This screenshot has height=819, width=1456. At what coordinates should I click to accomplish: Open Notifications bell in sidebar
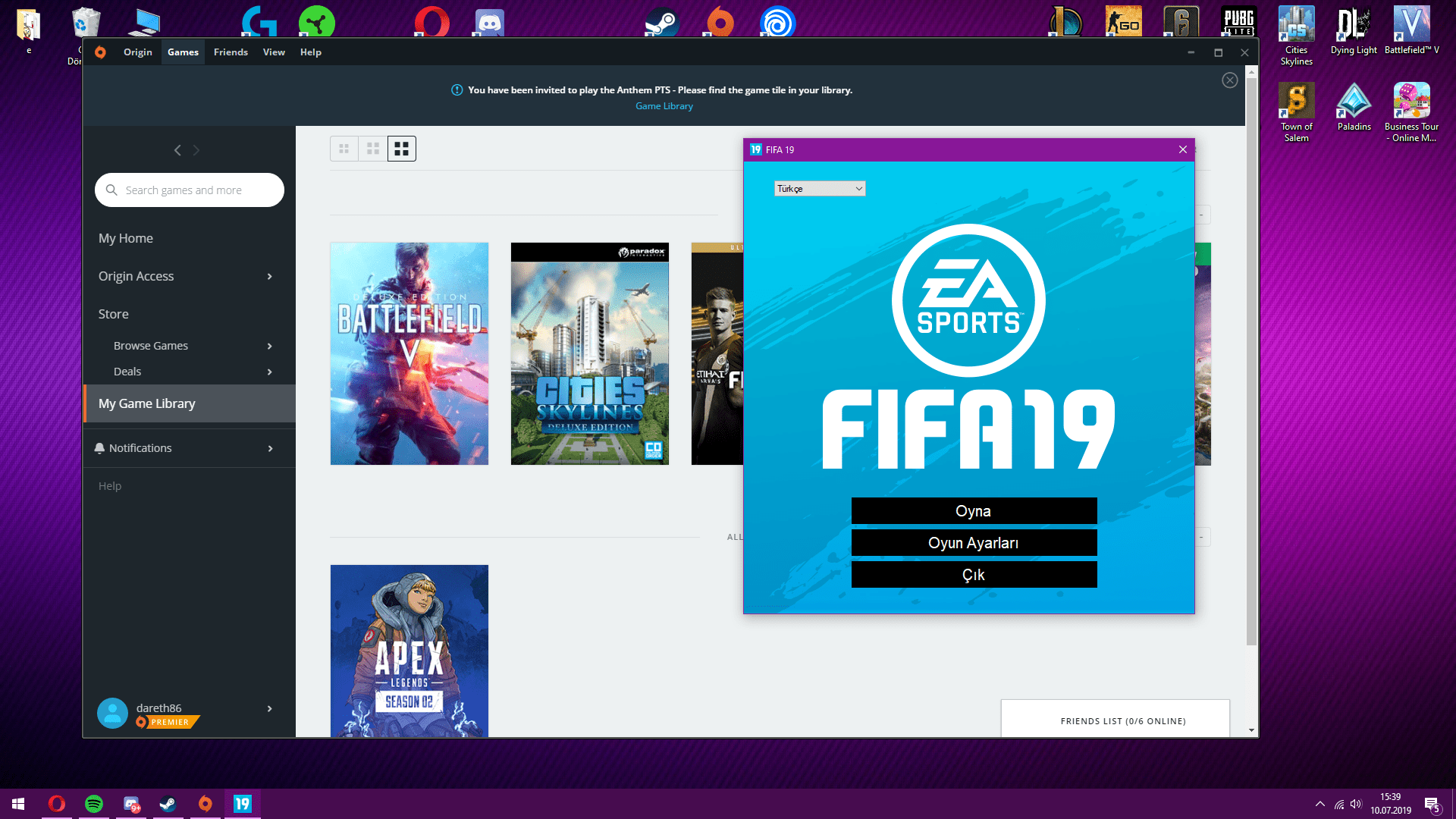tap(99, 448)
